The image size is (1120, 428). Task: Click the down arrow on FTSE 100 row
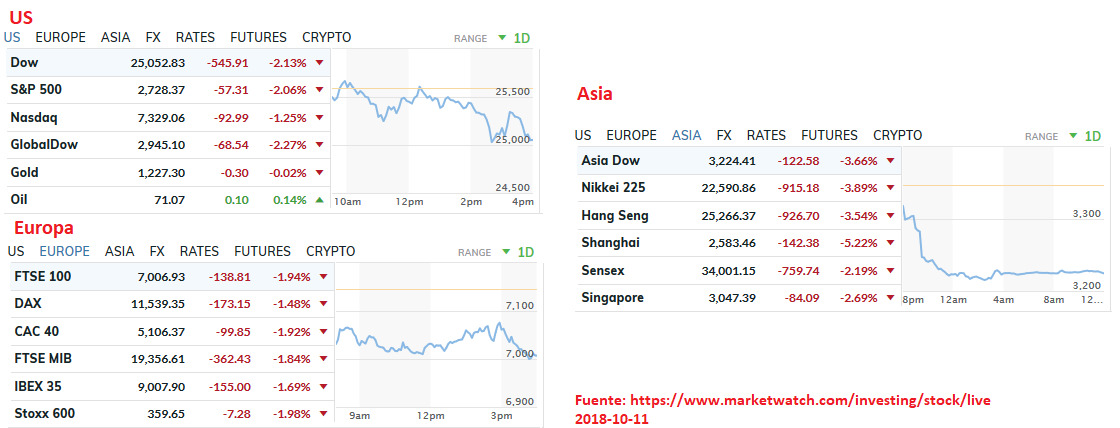coord(323,276)
